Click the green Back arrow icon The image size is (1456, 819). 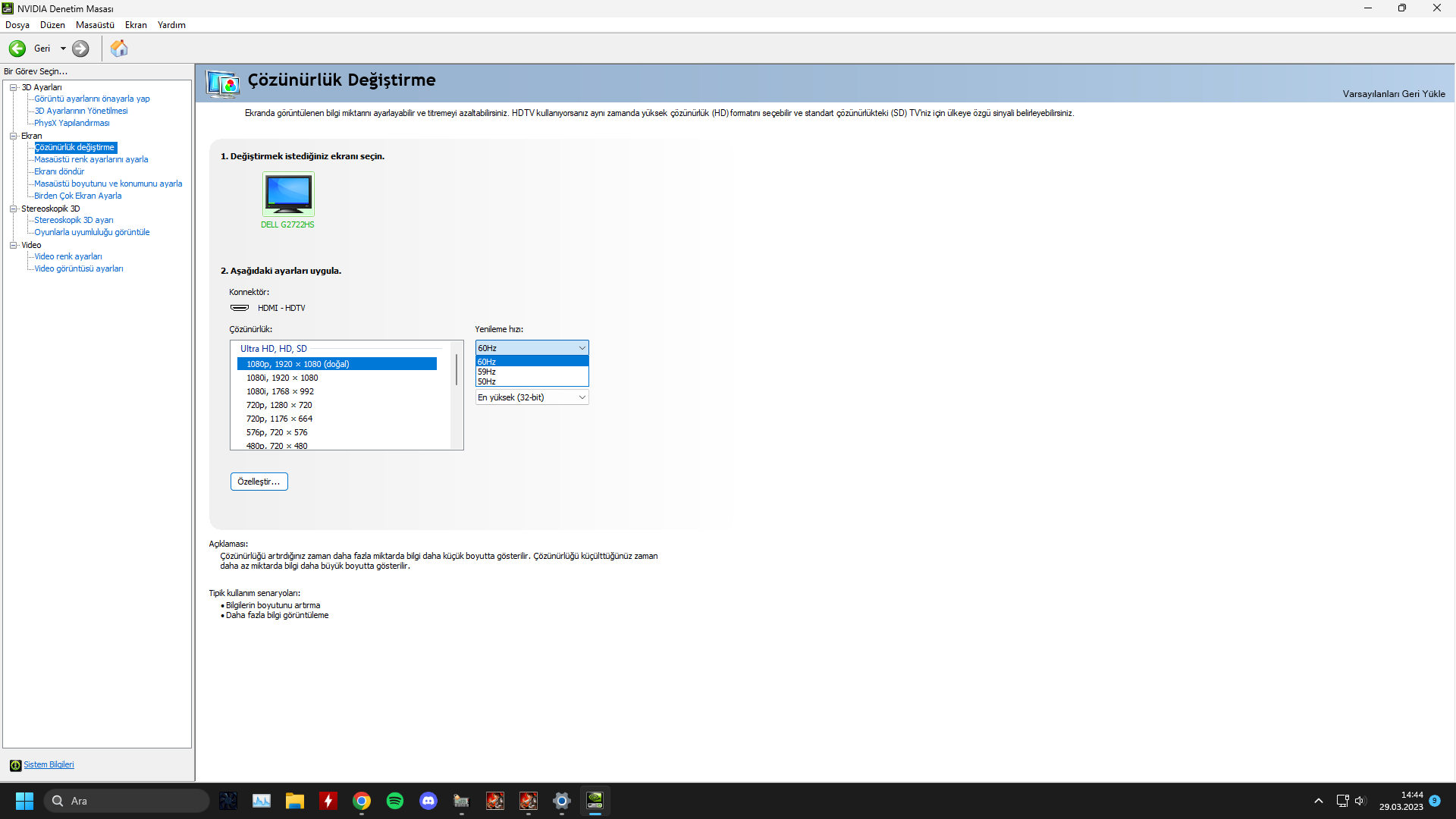(x=17, y=49)
